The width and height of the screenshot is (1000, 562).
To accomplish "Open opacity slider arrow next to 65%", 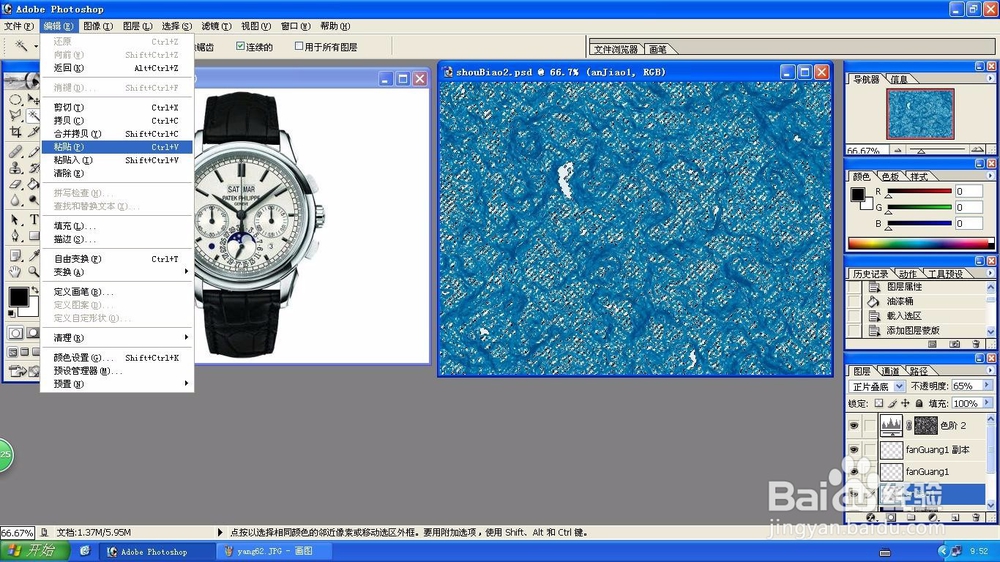I will (987, 385).
